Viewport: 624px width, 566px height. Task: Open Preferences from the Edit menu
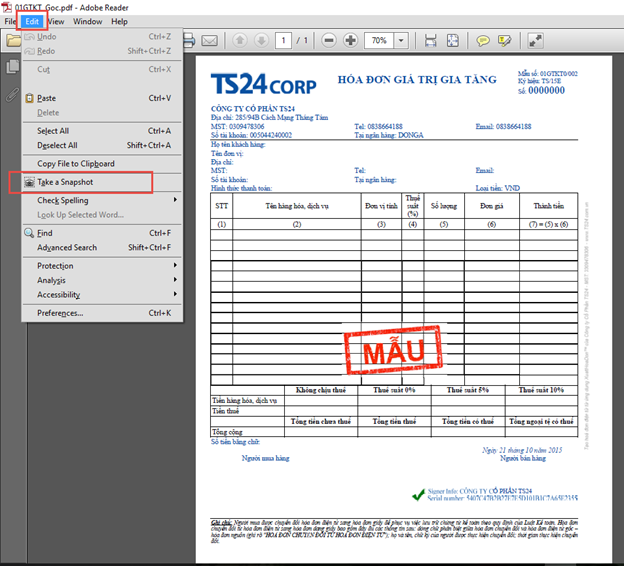pos(102,313)
